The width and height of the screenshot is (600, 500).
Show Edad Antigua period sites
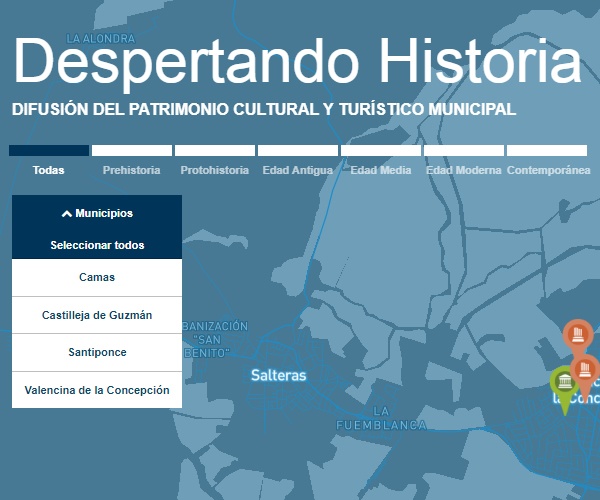pos(297,170)
